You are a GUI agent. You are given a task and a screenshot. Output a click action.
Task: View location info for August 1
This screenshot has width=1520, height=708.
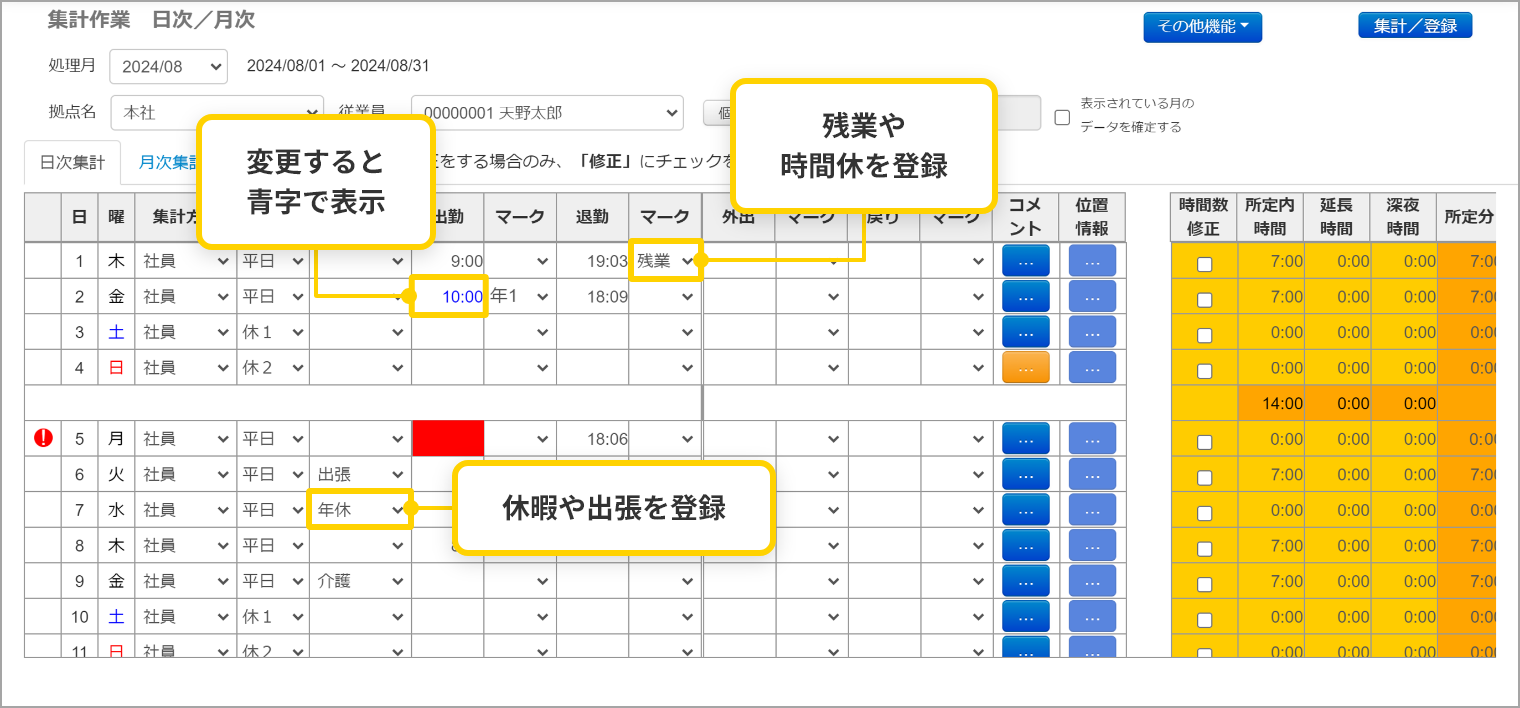pyautogui.click(x=1092, y=260)
